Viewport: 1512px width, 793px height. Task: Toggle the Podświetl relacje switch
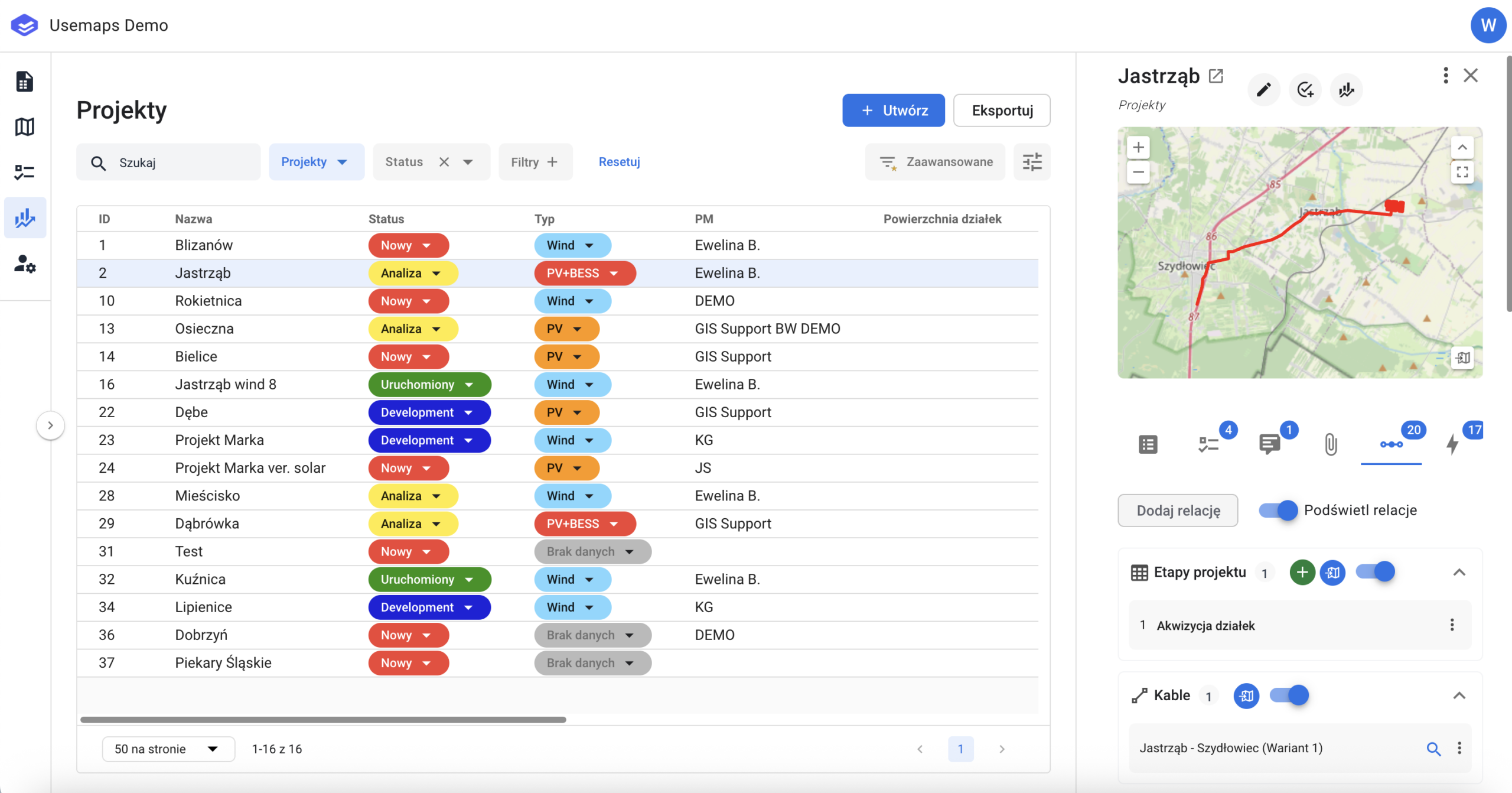[x=1278, y=510]
